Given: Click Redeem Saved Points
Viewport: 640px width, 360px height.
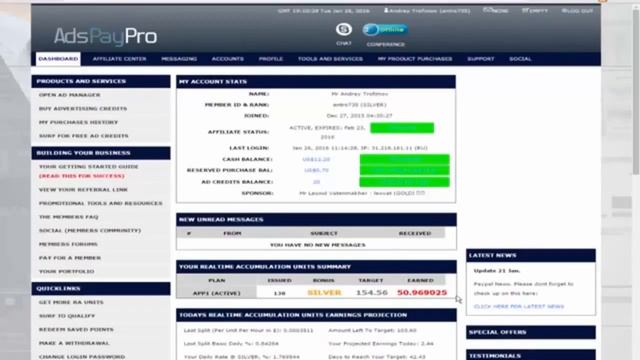Looking at the screenshot, I should [x=76, y=329].
